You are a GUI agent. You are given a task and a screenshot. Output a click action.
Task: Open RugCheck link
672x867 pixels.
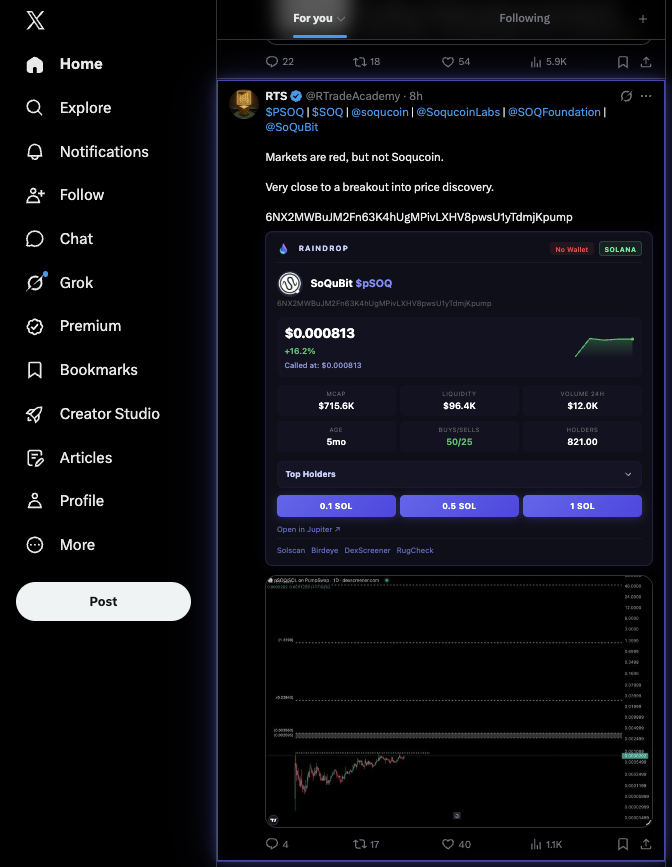(x=415, y=551)
